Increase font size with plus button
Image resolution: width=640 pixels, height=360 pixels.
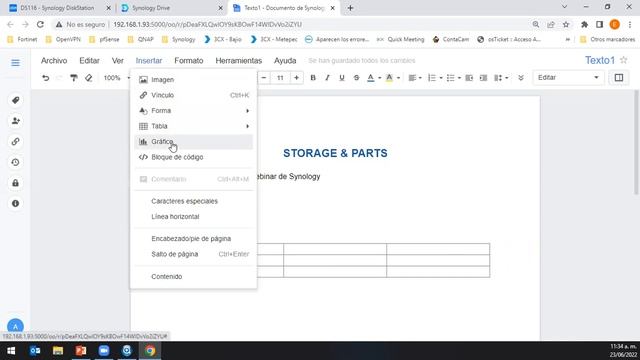[x=296, y=78]
